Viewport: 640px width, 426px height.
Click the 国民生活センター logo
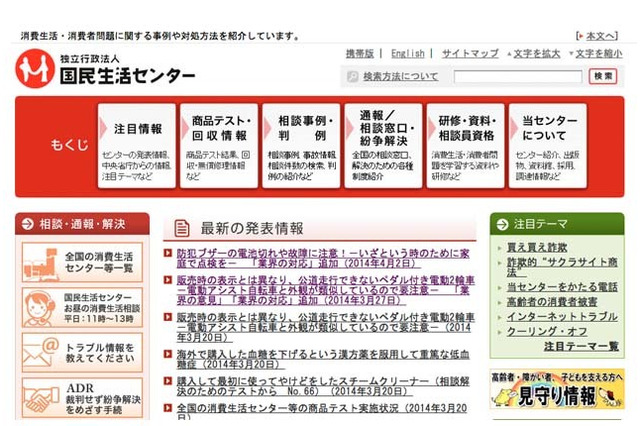(105, 69)
